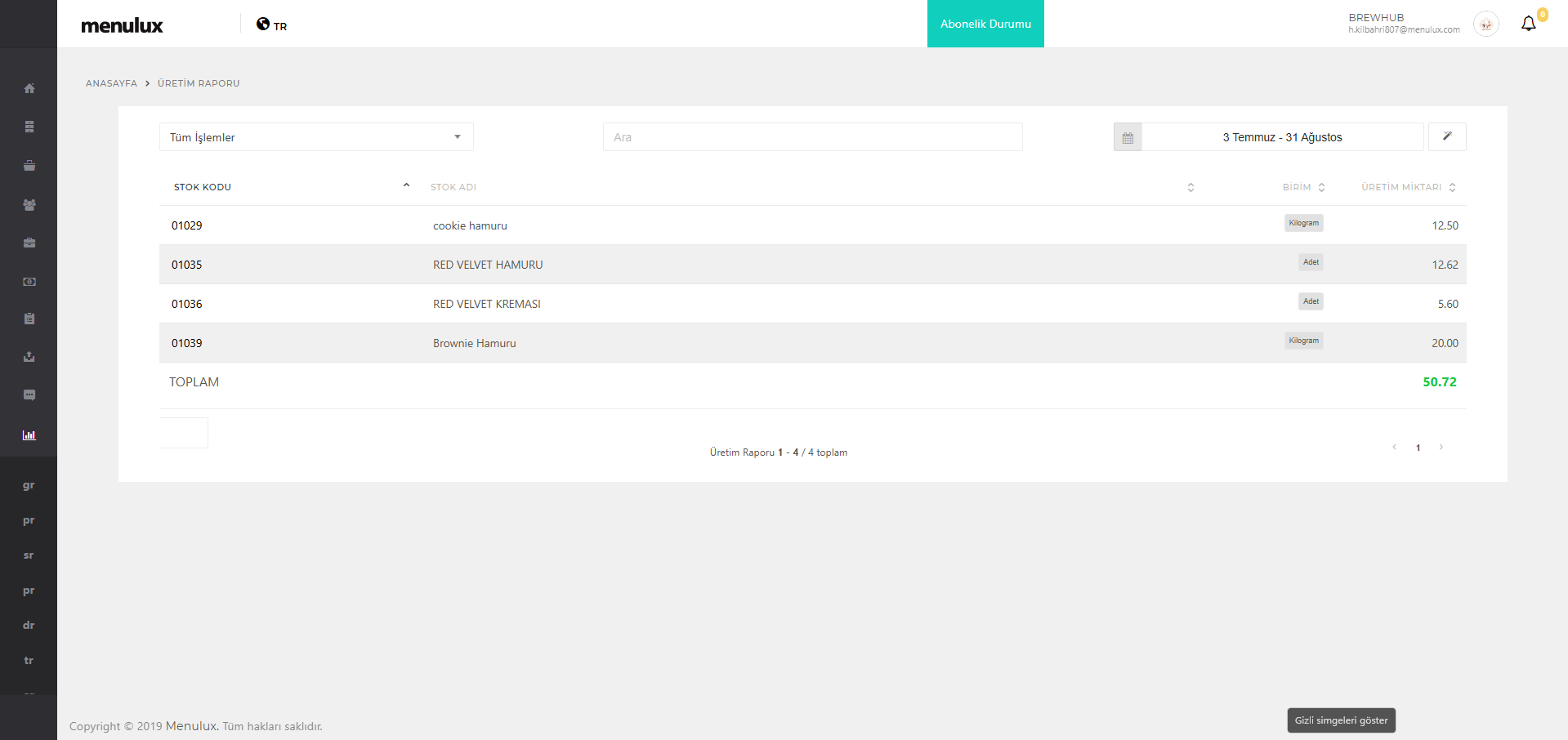Open the Tüm İşlemler dropdown
Viewport: 1568px width, 740px height.
tap(316, 137)
